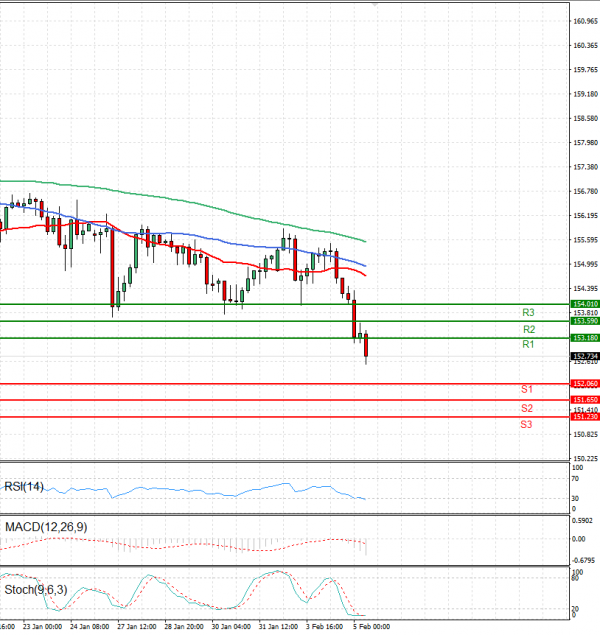The image size is (600, 635).
Task: Click the R2 resistance label
Action: click(529, 329)
